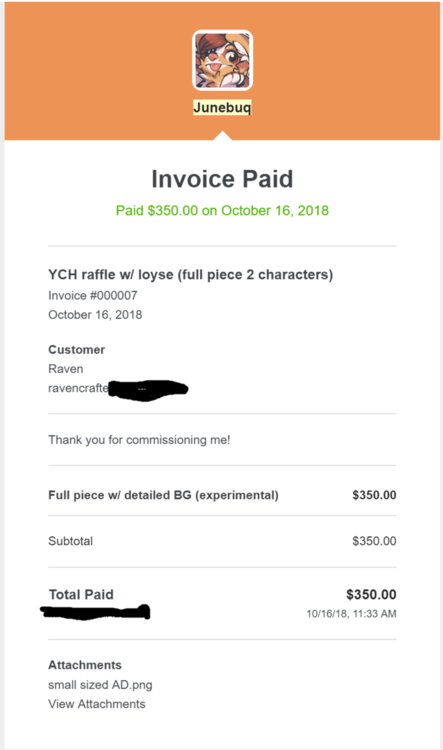Select the Paid $350.00 on October 16 text
Image resolution: width=443 pixels, height=750 pixels.
click(x=222, y=210)
